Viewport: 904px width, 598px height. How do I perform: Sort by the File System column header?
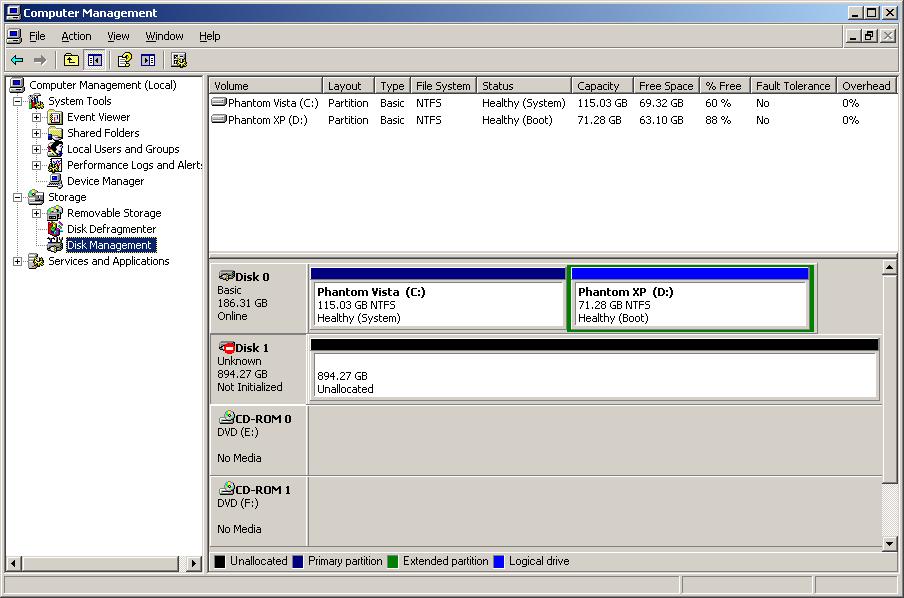[x=443, y=85]
